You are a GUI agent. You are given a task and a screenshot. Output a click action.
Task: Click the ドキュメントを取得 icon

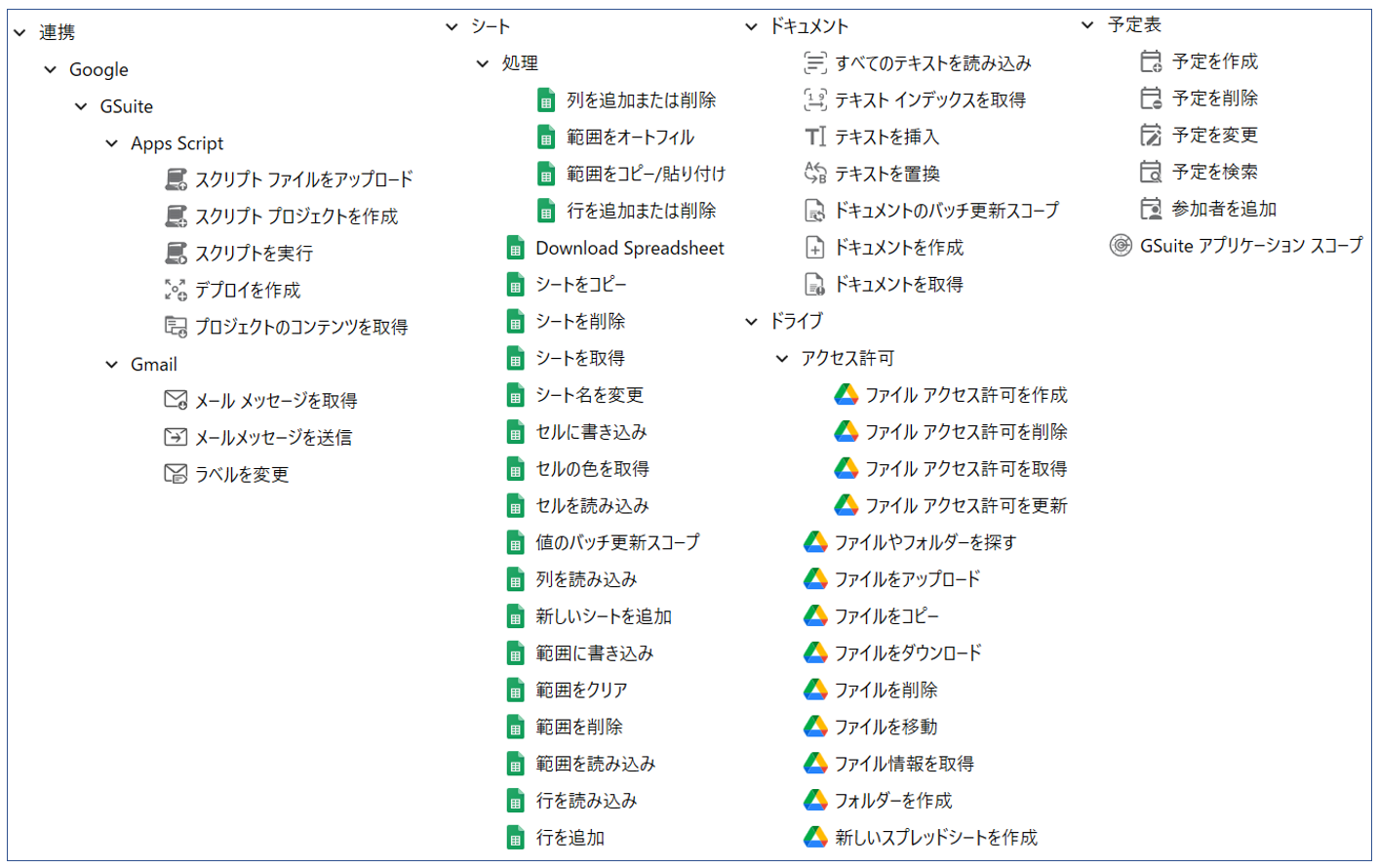815,285
